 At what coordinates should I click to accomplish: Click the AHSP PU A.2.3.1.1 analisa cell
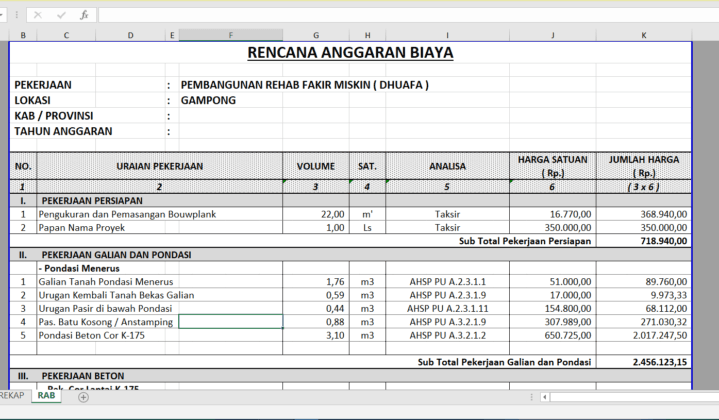(447, 282)
